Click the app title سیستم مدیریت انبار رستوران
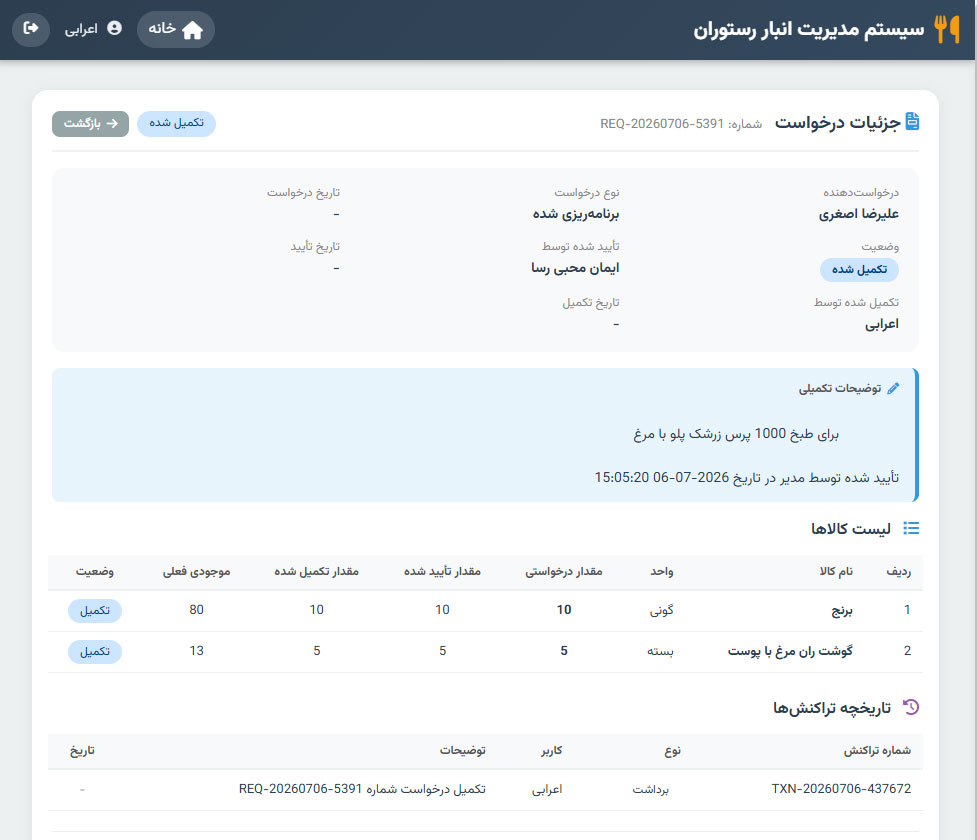Image resolution: width=977 pixels, height=840 pixels. [809, 29]
